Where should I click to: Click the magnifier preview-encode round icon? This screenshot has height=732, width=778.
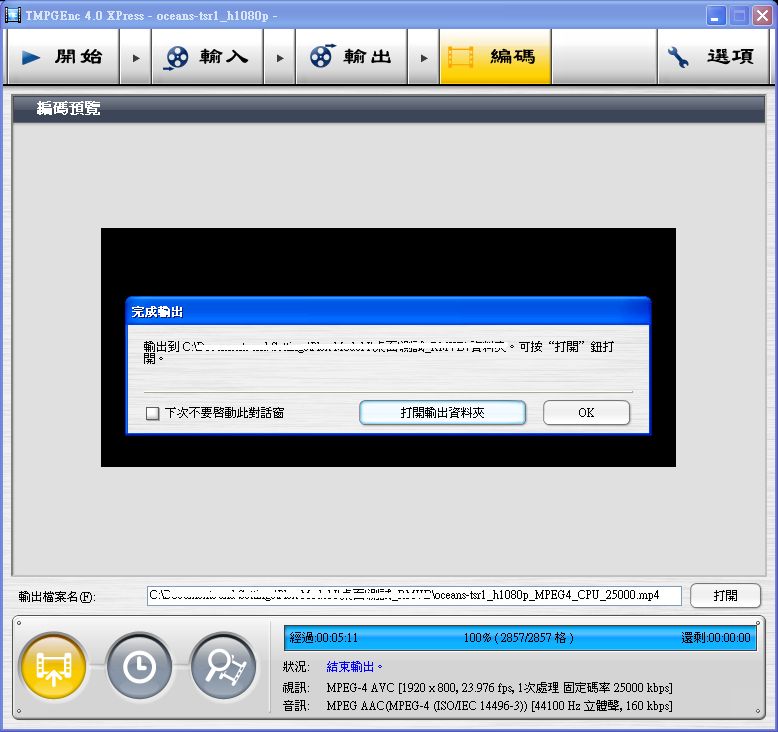coord(224,666)
